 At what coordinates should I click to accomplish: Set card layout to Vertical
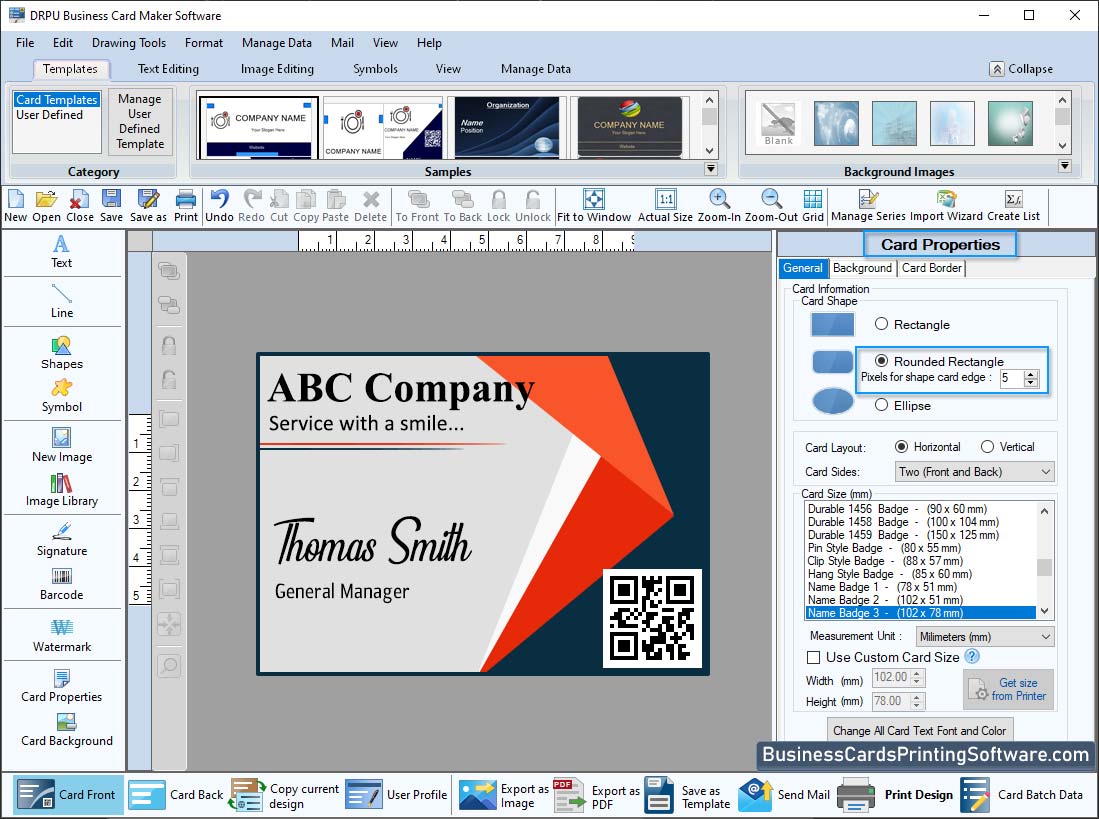point(988,447)
